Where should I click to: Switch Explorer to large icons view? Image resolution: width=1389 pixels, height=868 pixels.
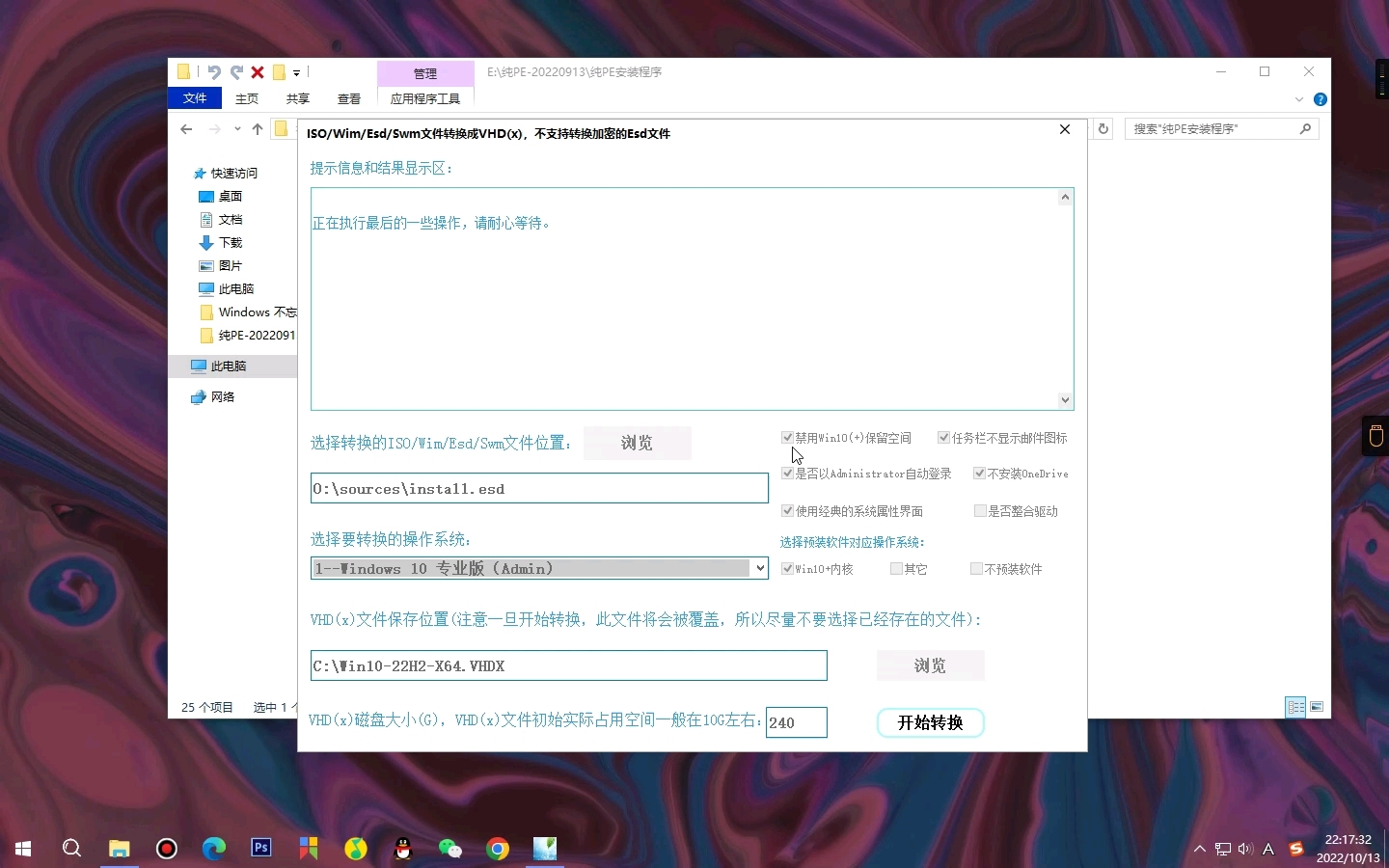point(1317,707)
